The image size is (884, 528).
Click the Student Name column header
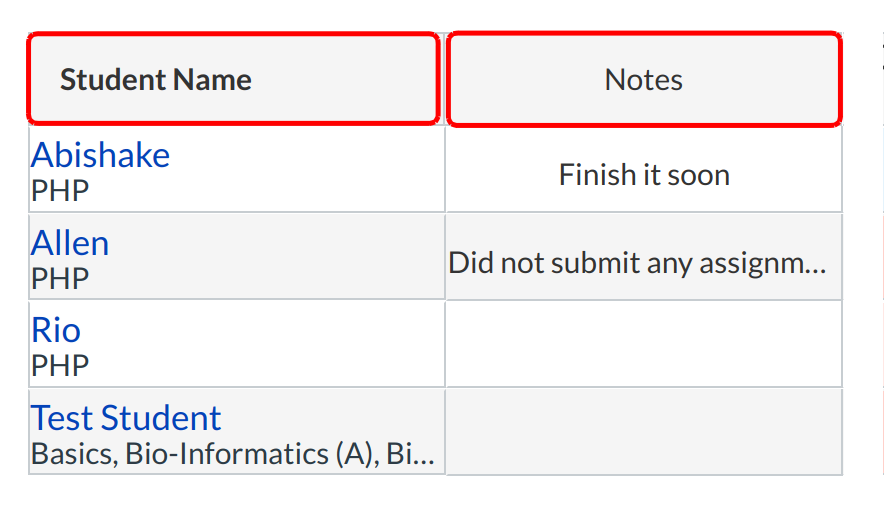156,80
